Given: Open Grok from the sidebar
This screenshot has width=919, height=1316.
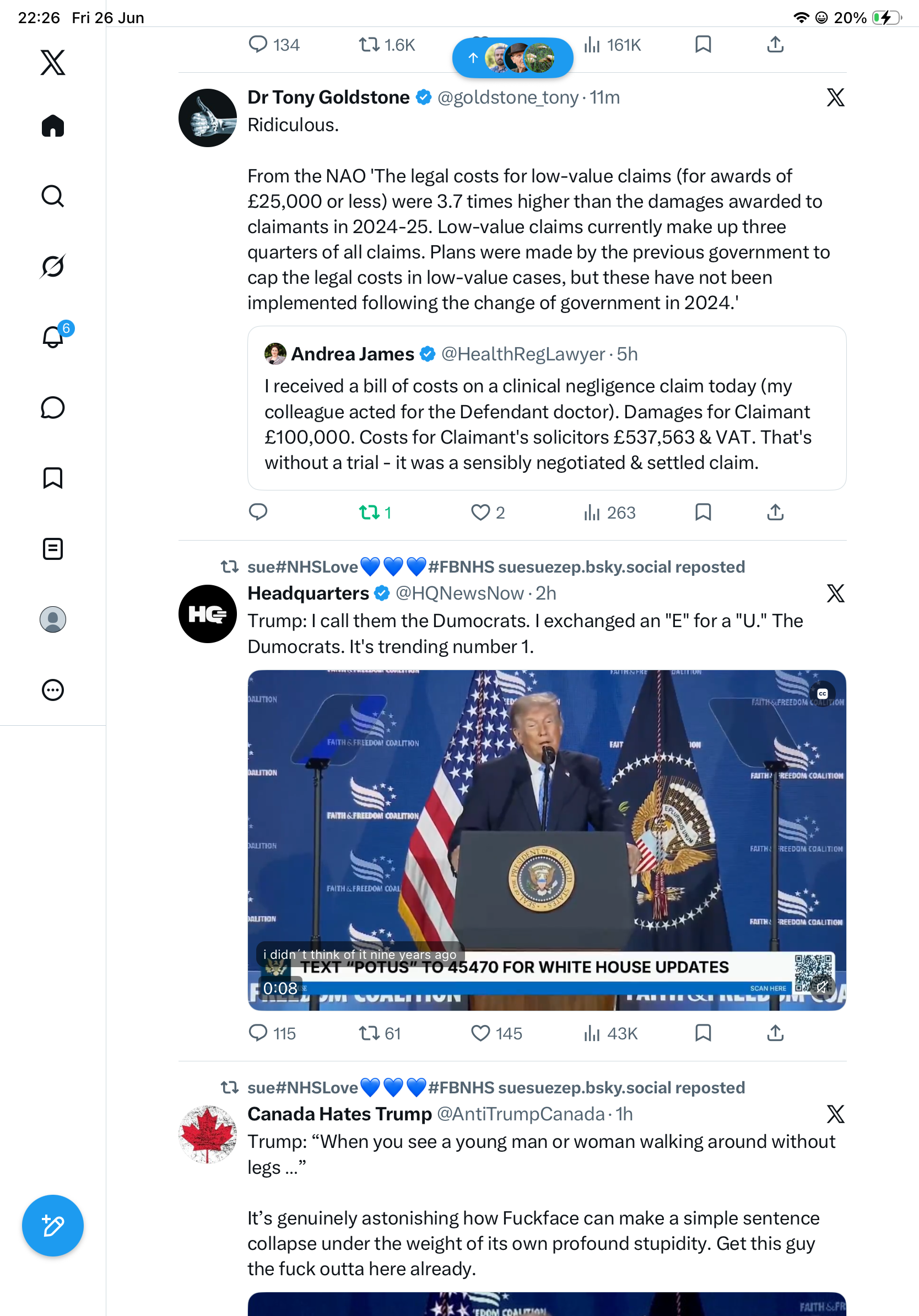Looking at the screenshot, I should point(53,267).
